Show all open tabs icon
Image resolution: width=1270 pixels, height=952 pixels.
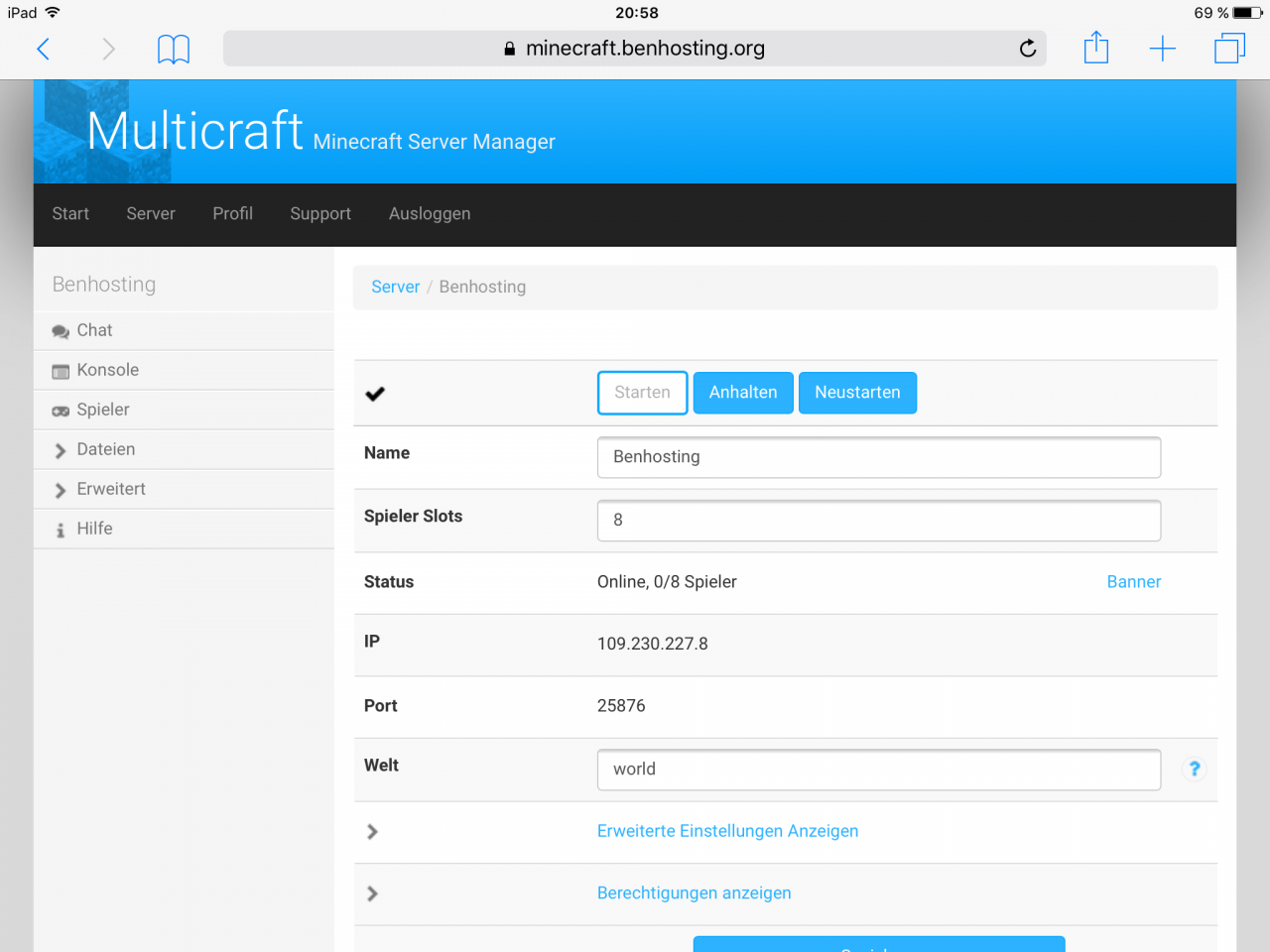[1229, 49]
